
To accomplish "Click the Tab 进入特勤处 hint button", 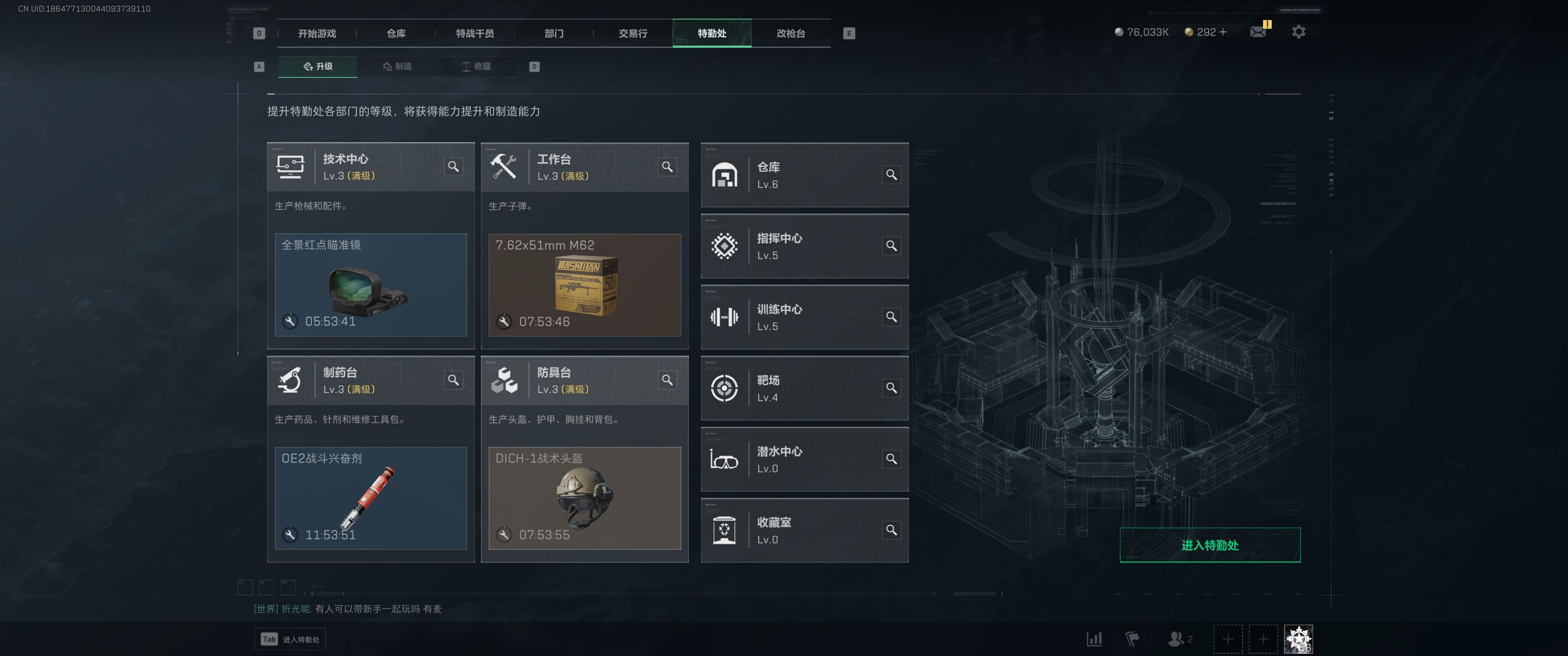I will click(290, 639).
